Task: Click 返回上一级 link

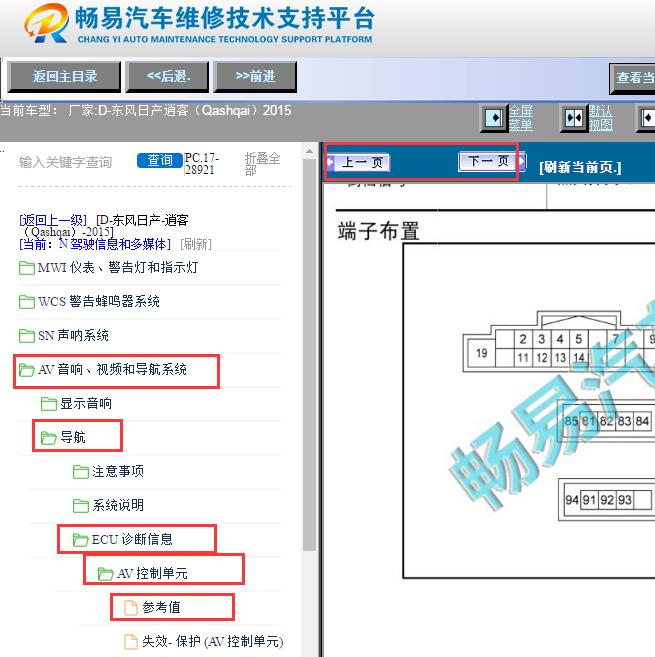Action: 53,220
